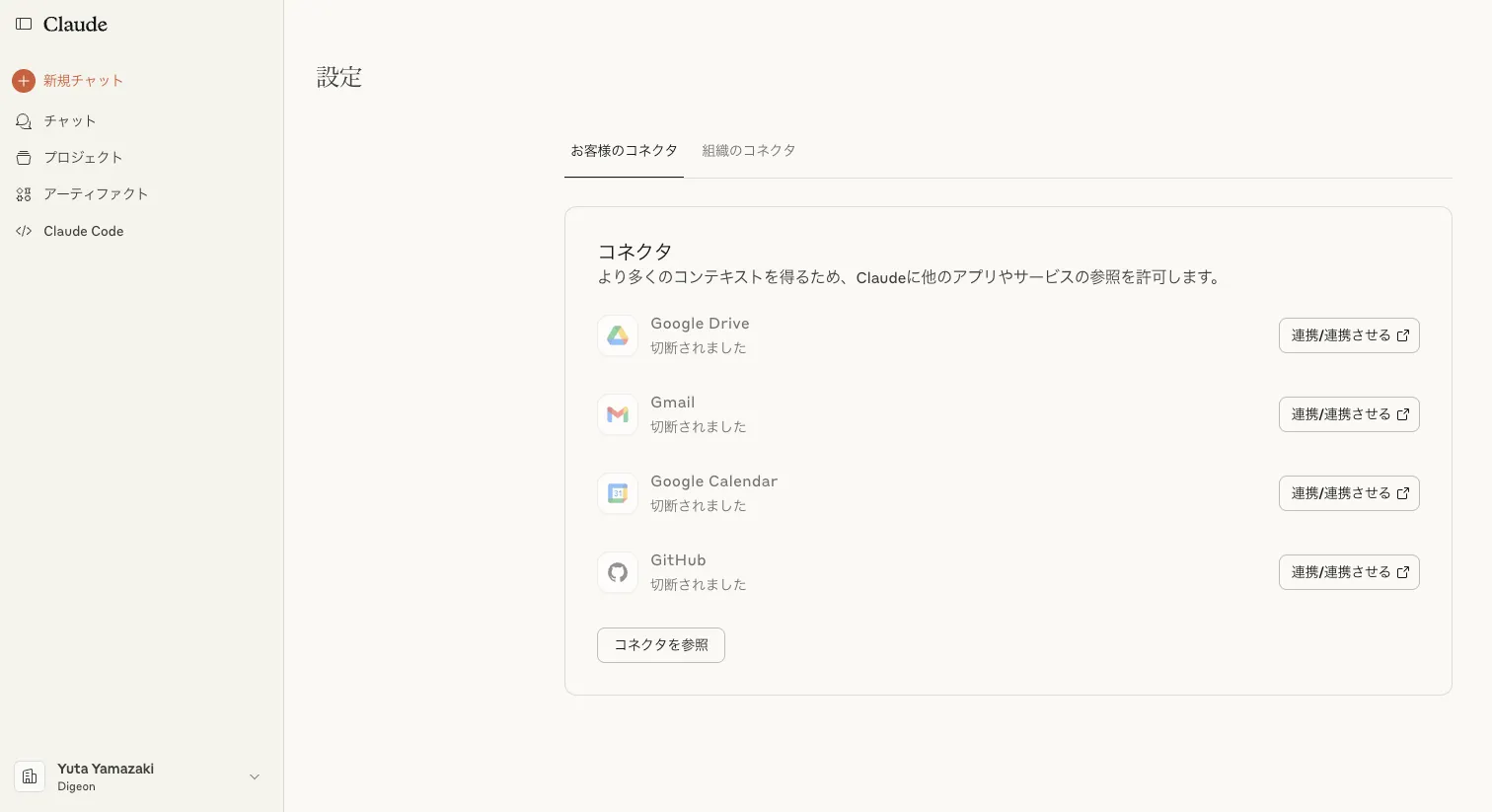Connect Google Drive with 連携 button
The width and height of the screenshot is (1492, 812).
[x=1349, y=335]
